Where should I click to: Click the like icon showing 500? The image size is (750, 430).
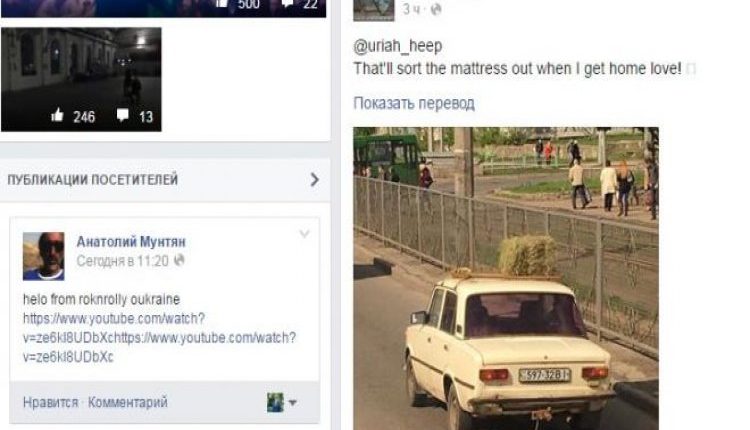point(222,4)
